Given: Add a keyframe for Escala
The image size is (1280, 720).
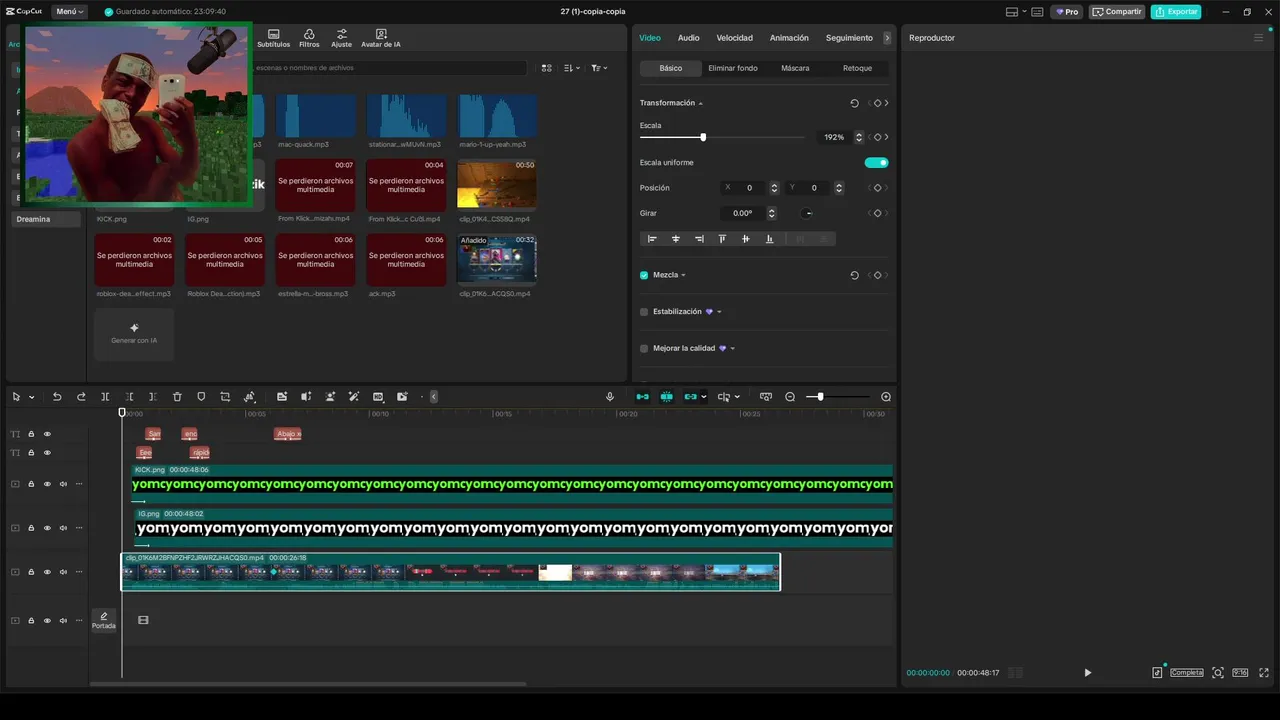Looking at the screenshot, I should [x=877, y=137].
